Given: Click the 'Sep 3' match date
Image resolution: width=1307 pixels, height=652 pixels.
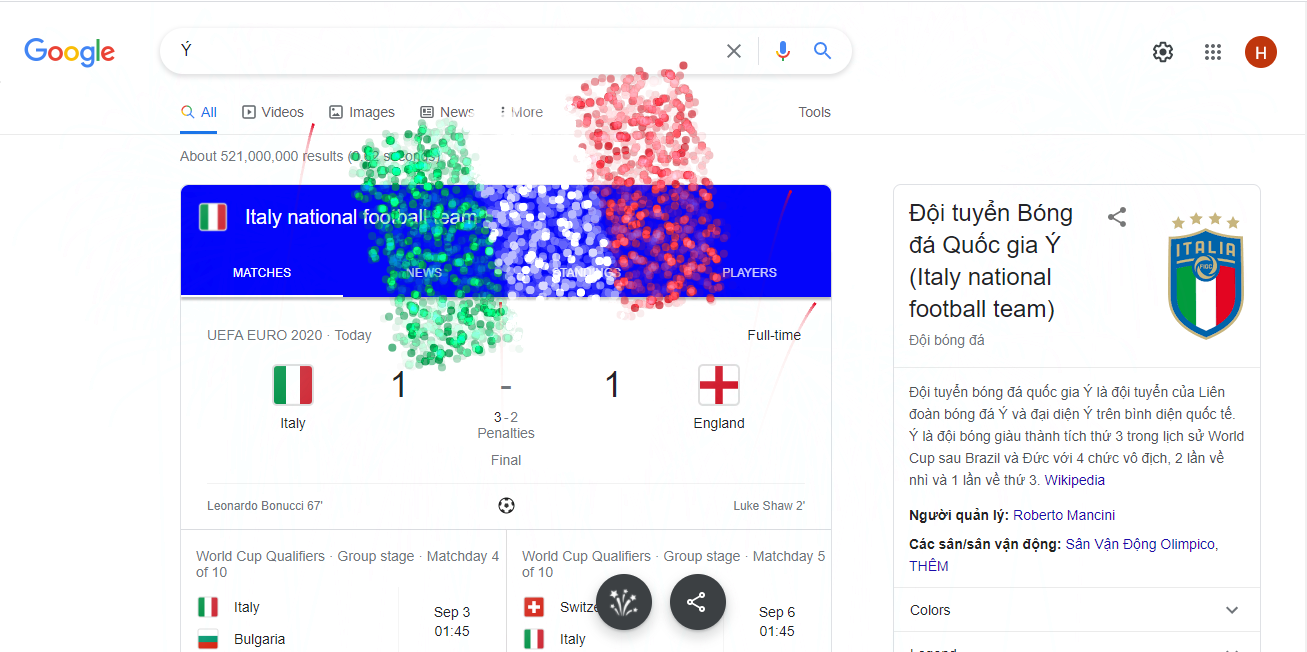Looking at the screenshot, I should (452, 612).
